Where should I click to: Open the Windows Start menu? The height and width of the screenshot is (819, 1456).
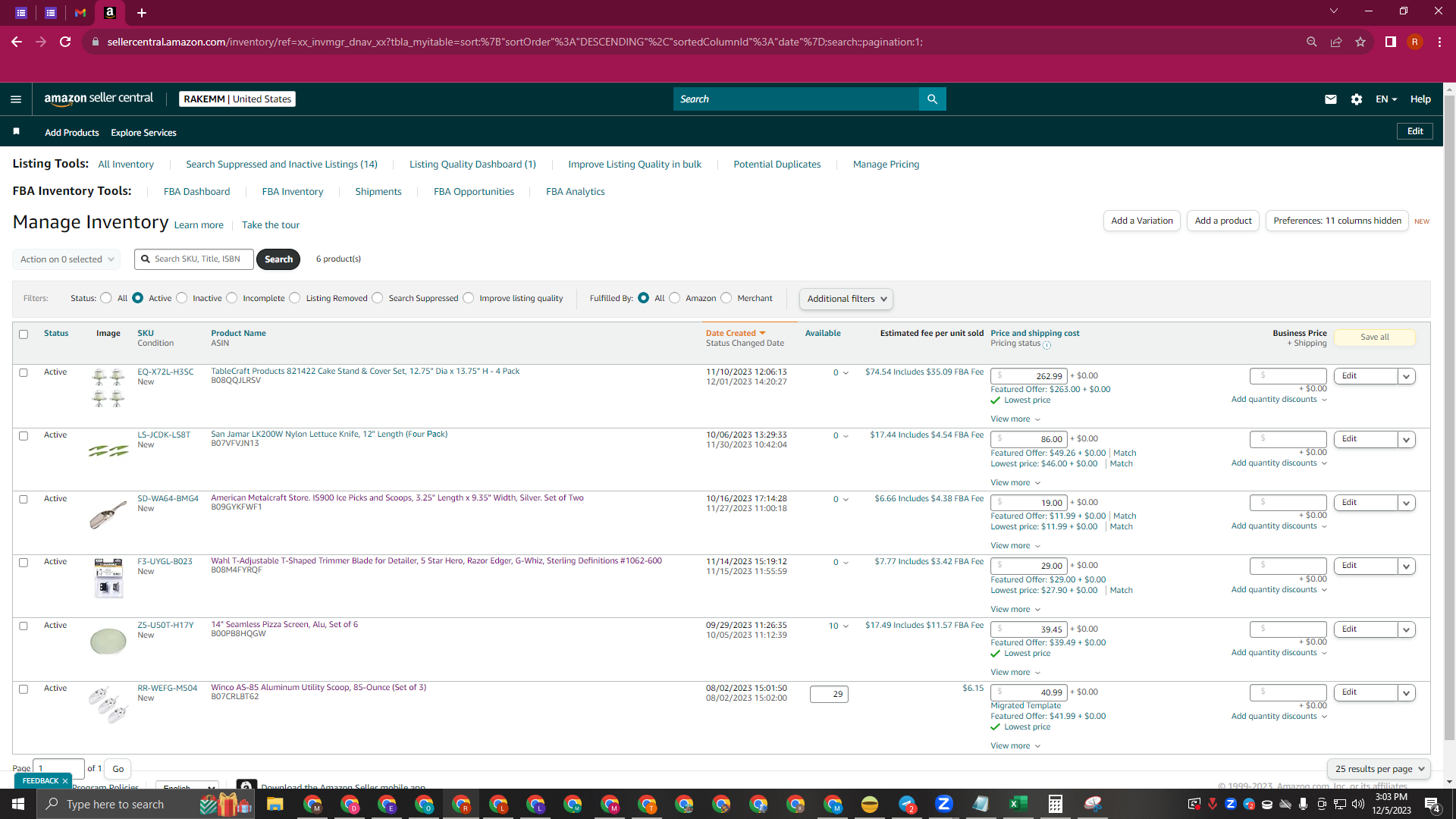[x=18, y=804]
